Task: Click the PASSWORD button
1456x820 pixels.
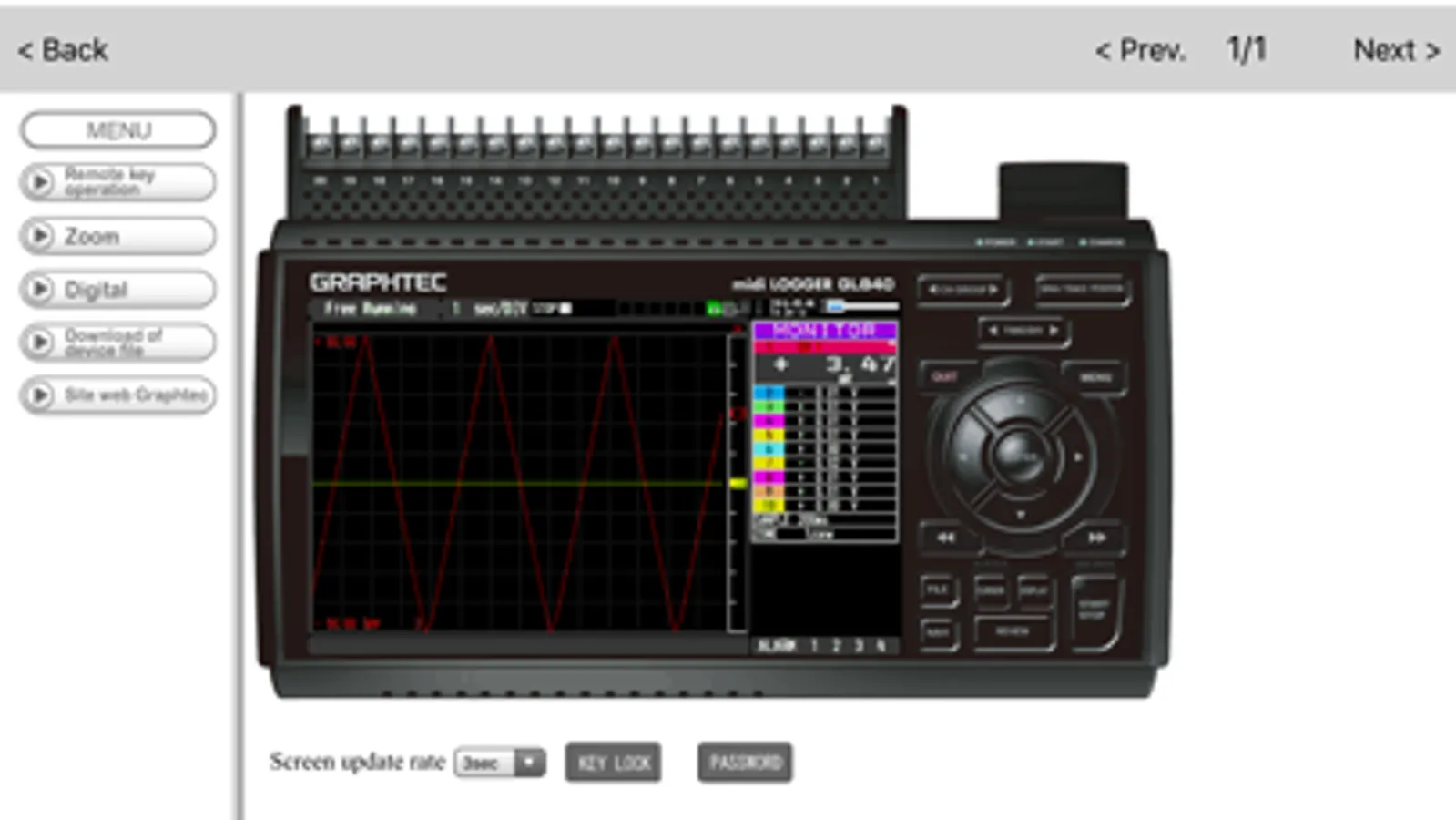Action: click(745, 763)
